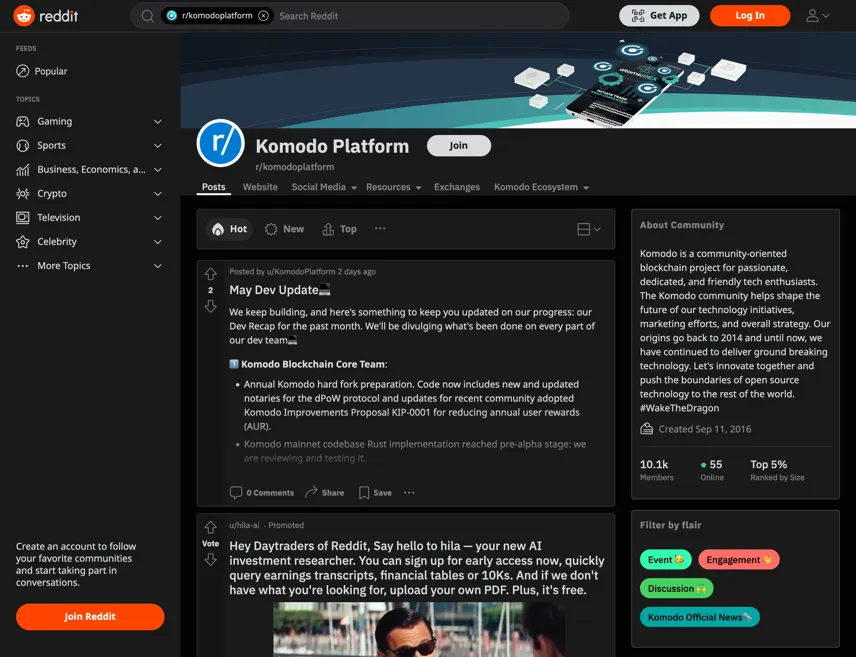Screen dimensions: 856x657
Task: Open the promoted post image thumbnail
Action: coord(419,629)
